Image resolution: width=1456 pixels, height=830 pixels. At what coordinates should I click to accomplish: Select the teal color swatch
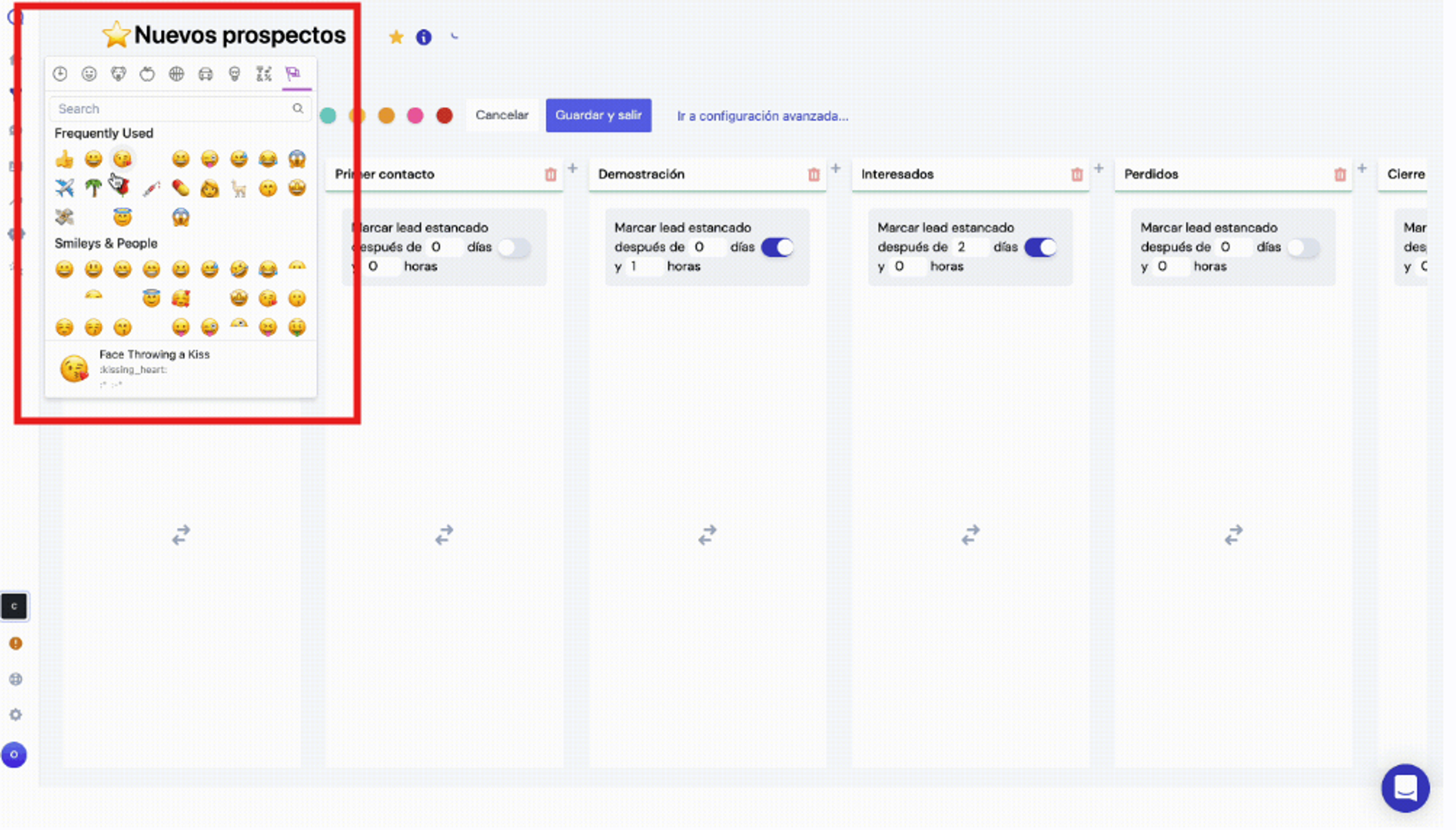tap(328, 116)
